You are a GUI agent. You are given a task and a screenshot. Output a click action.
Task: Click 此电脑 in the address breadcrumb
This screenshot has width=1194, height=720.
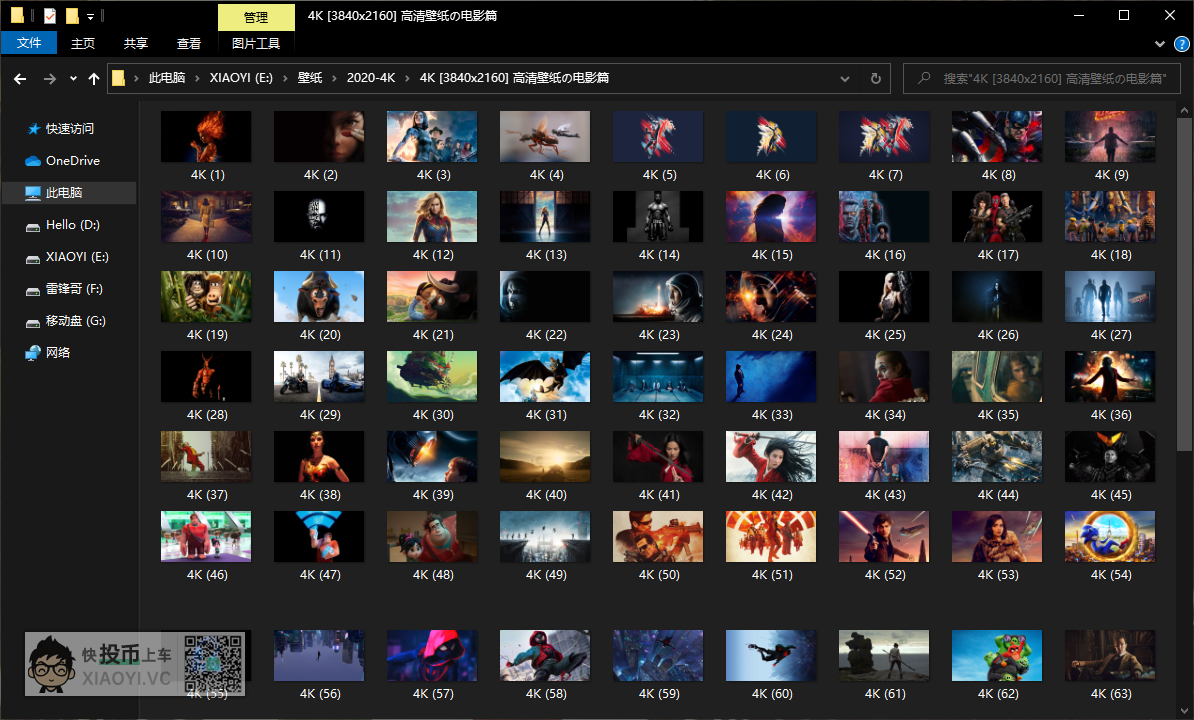pyautogui.click(x=167, y=78)
